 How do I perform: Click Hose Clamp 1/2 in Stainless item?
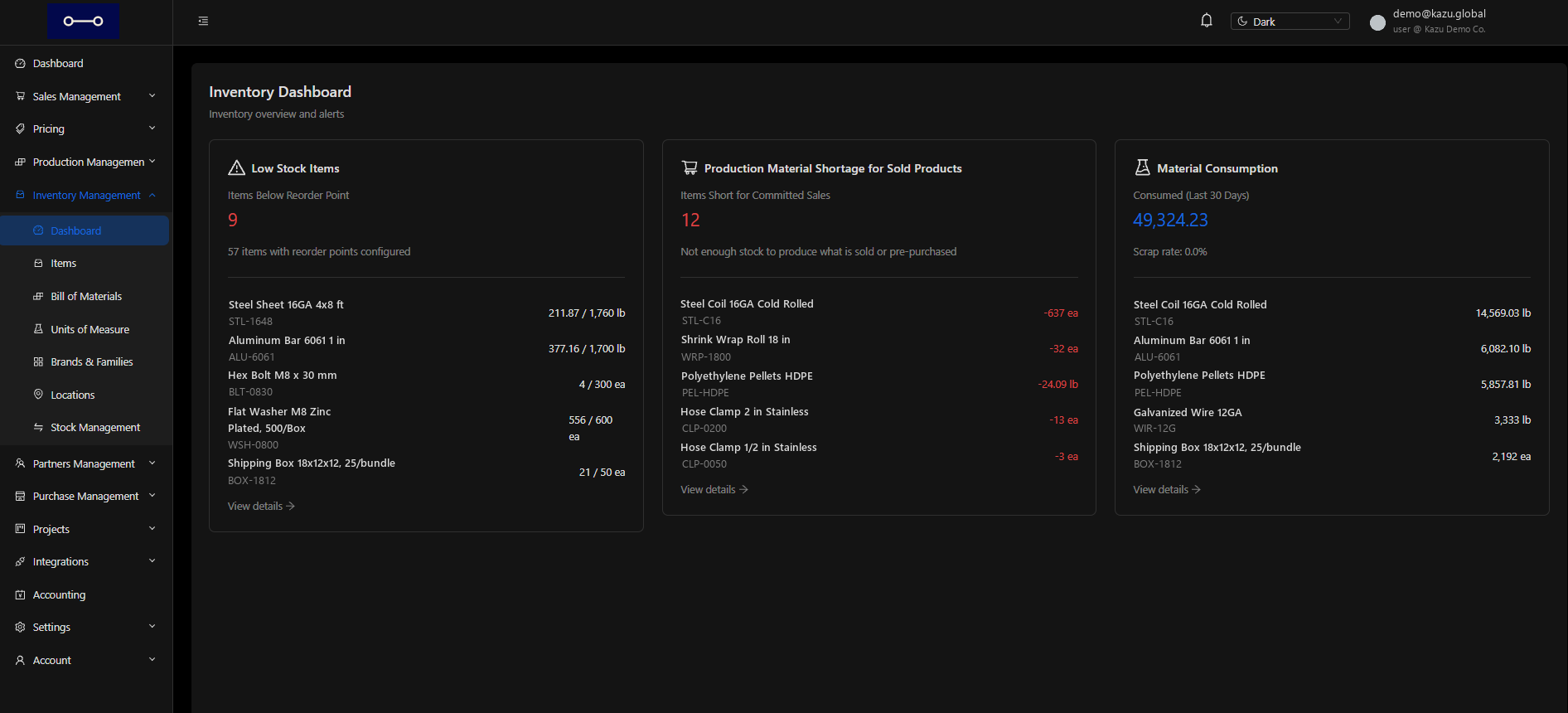[x=748, y=447]
